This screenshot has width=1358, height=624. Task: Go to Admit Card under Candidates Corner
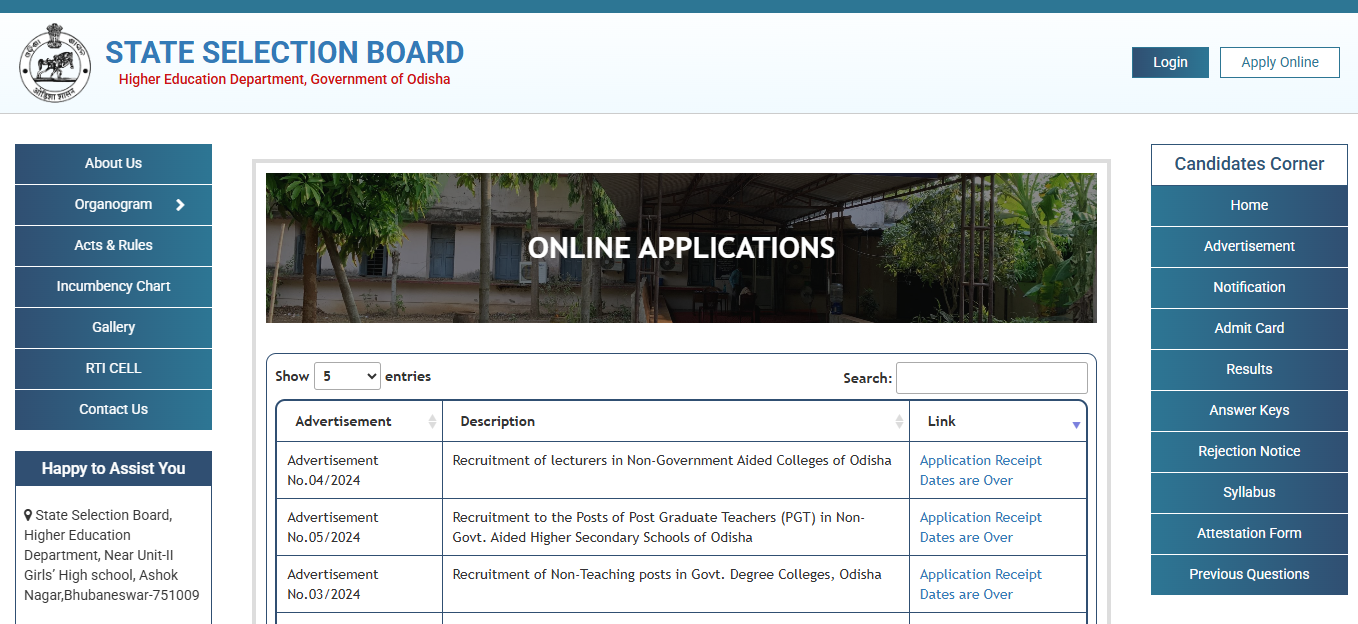(1248, 328)
